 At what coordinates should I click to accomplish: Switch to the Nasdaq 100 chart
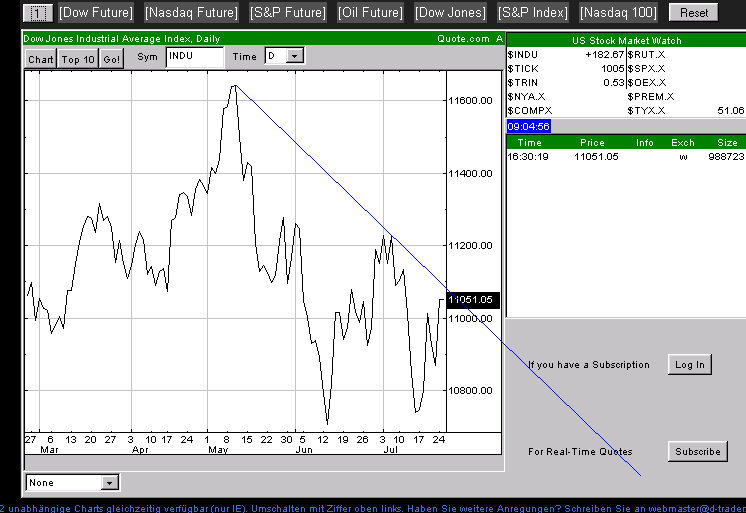pyautogui.click(x=618, y=13)
